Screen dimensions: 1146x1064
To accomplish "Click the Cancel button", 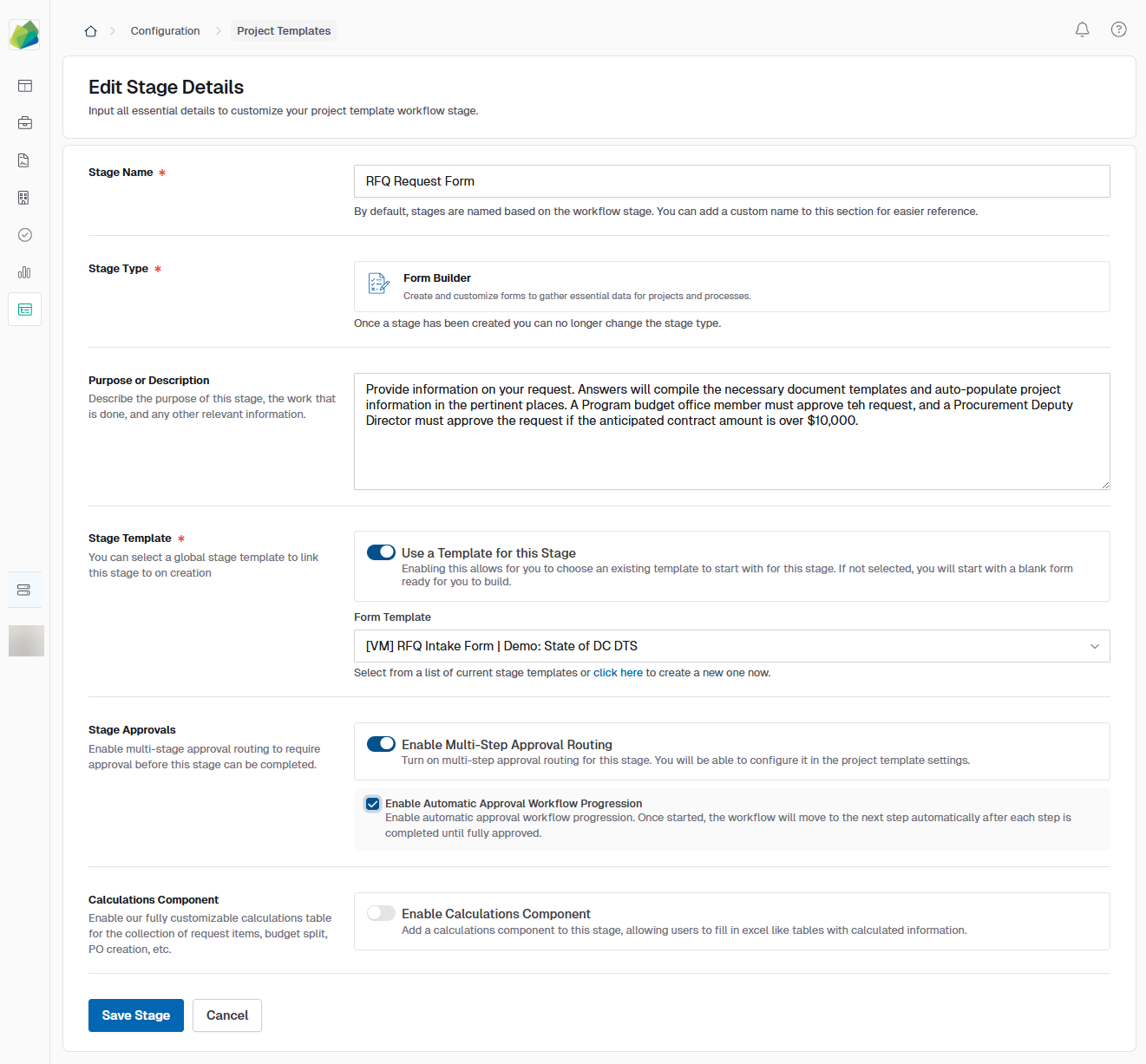I will pos(227,1015).
